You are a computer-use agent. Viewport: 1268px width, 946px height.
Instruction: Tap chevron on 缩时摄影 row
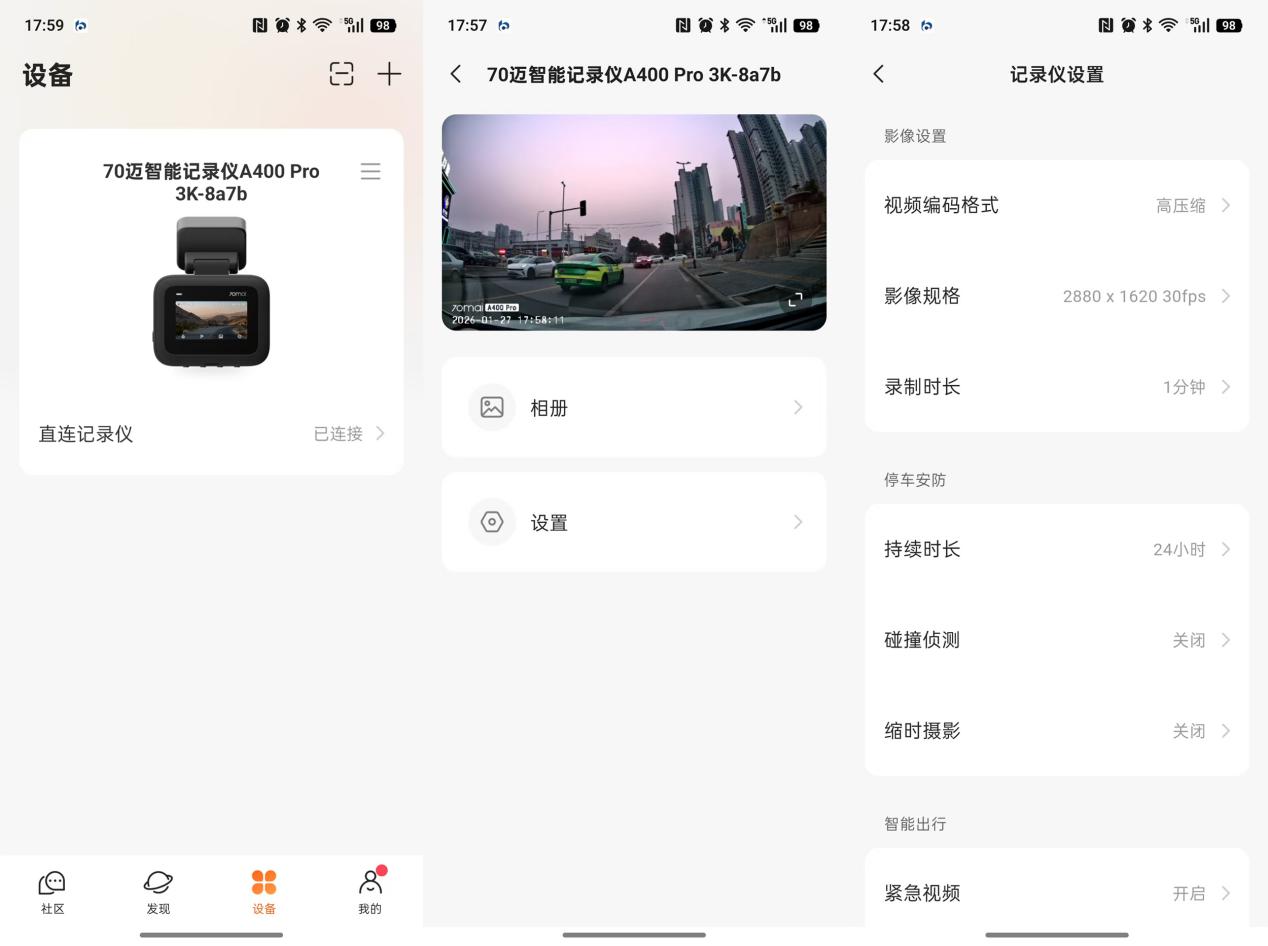point(1226,731)
